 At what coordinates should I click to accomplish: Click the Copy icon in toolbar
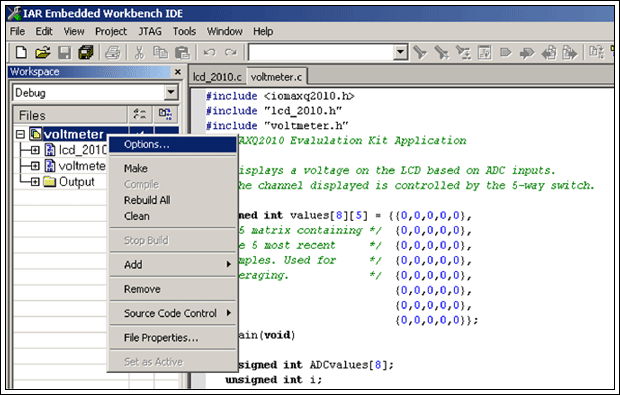(161, 52)
